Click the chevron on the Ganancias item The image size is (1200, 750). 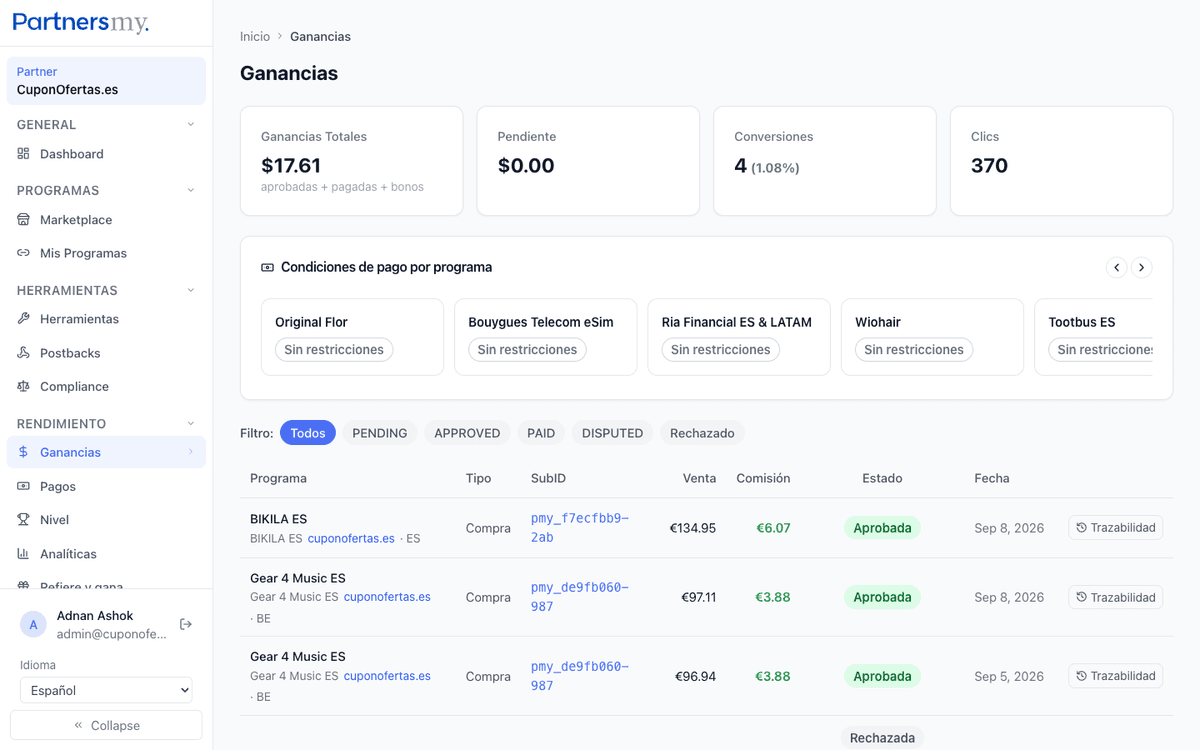[x=191, y=452]
